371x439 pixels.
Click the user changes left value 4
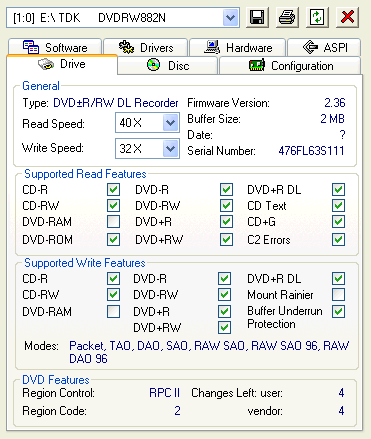coord(341,393)
